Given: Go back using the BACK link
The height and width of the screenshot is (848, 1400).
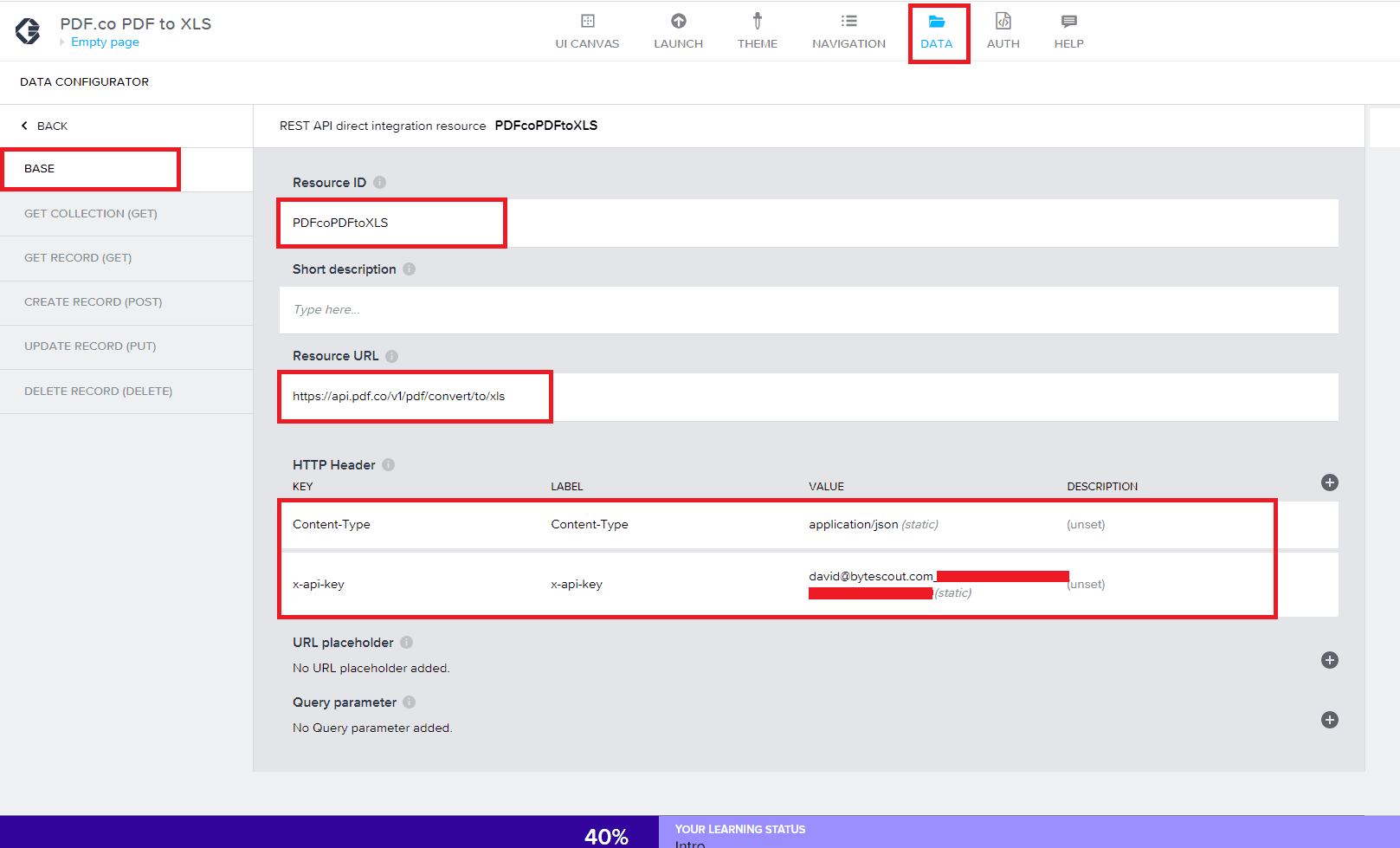Looking at the screenshot, I should [x=45, y=126].
